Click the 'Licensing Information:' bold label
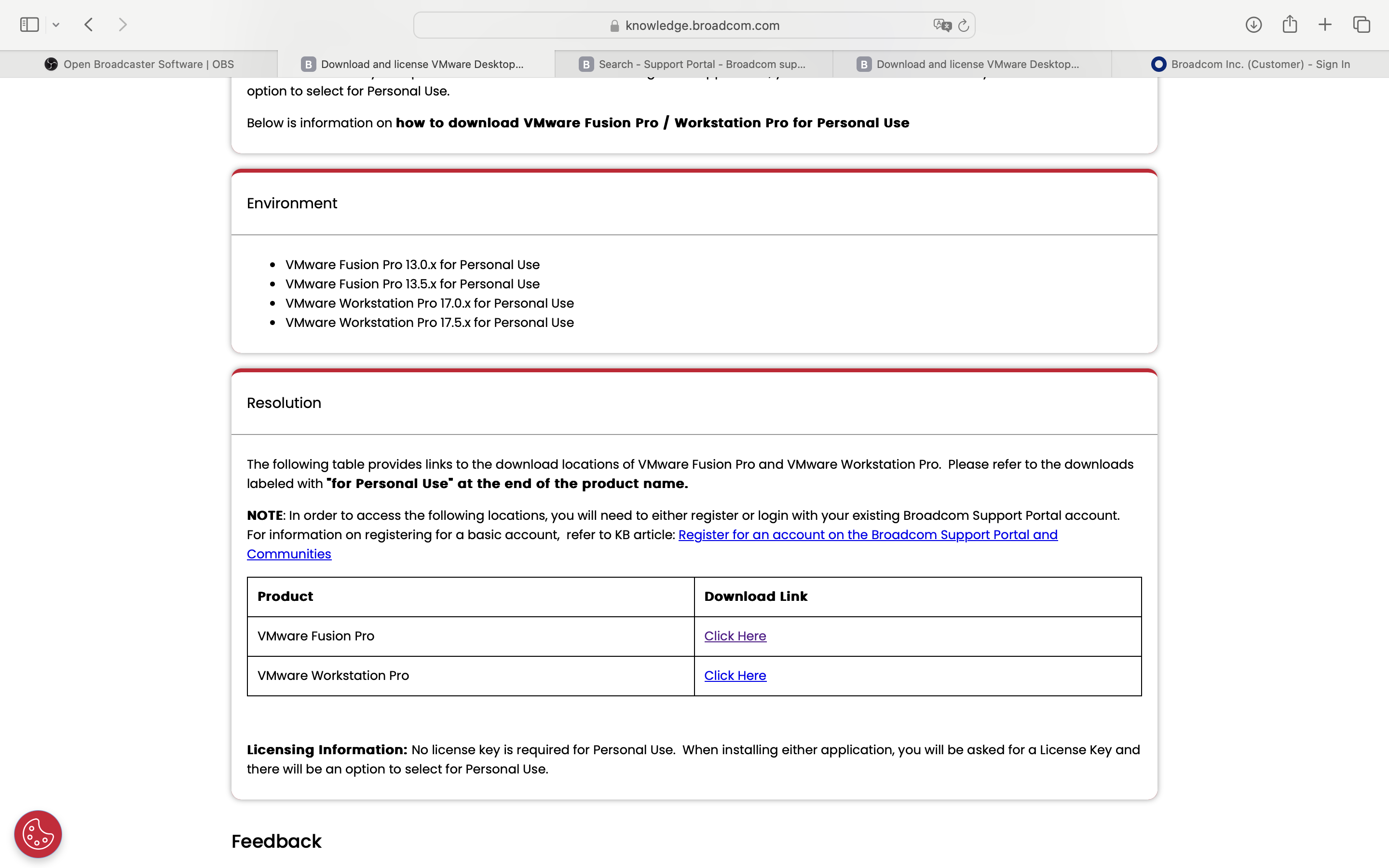 (327, 750)
